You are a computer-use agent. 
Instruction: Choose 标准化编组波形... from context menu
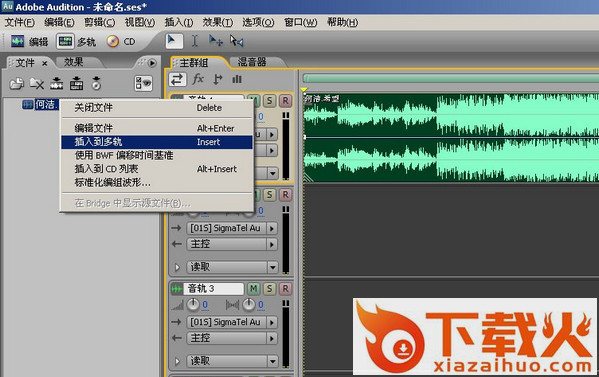click(157, 183)
